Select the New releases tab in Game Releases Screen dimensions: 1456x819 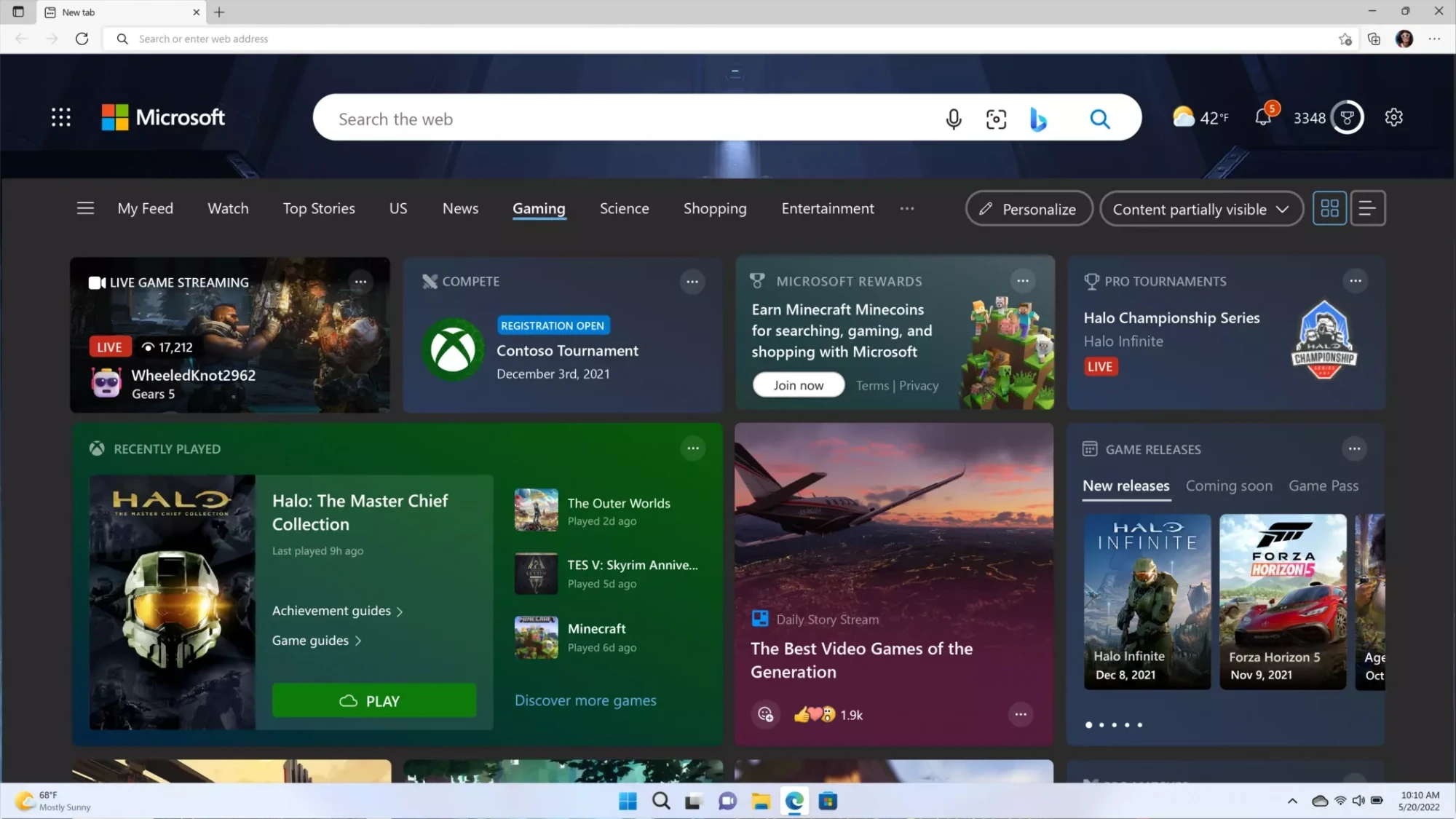1126,485
